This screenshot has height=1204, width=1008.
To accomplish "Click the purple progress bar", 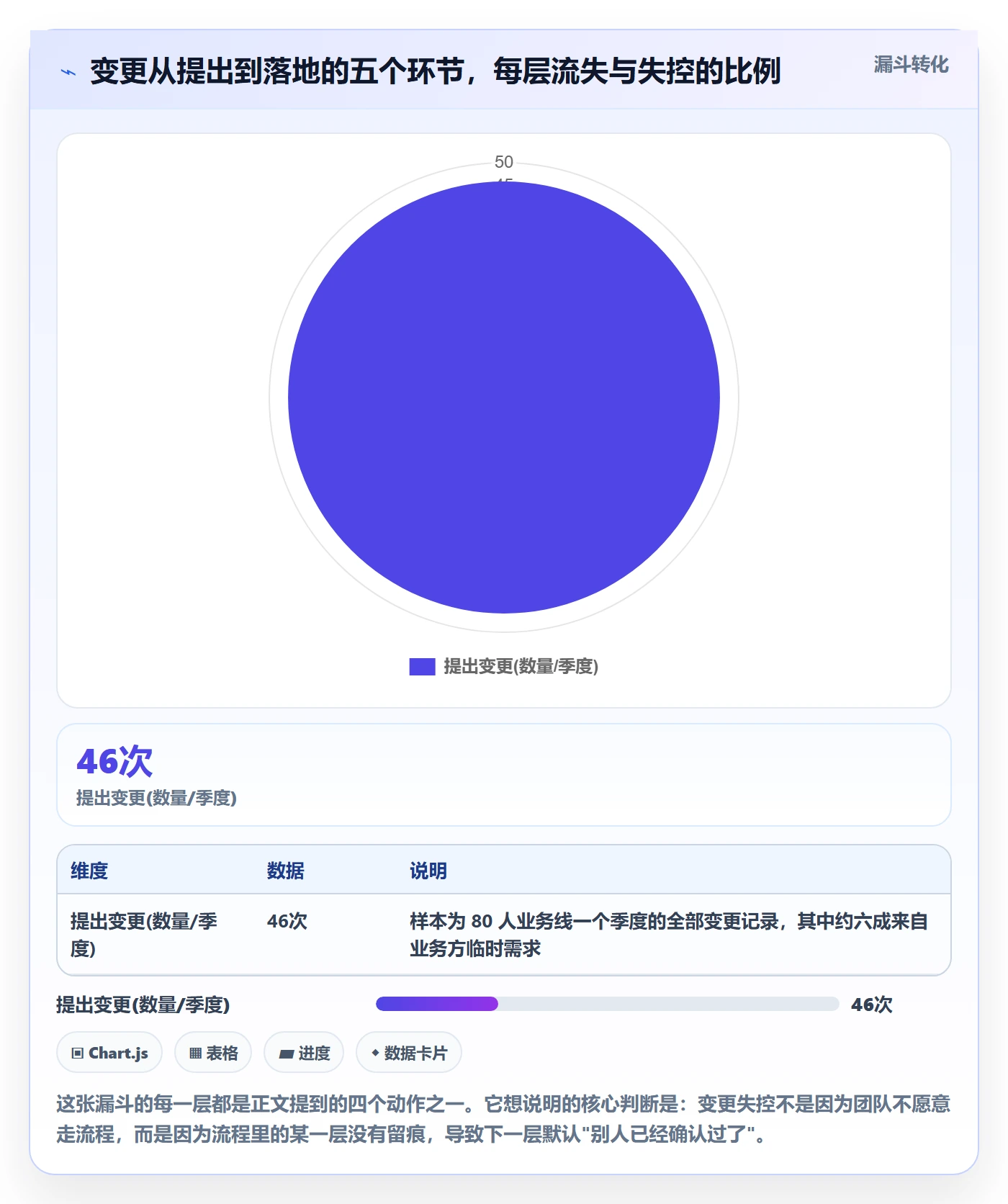I will click(x=437, y=1004).
